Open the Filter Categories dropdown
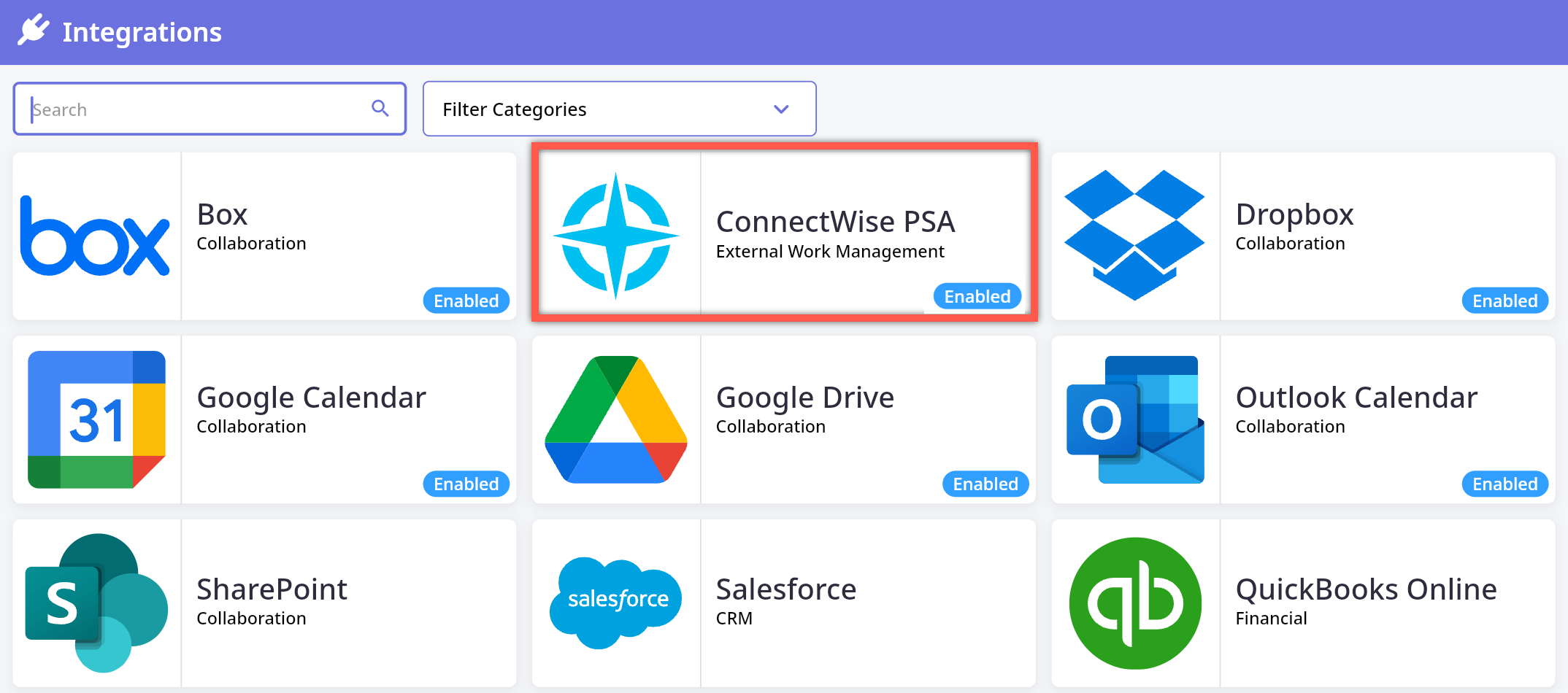The image size is (1568, 693). tap(619, 109)
